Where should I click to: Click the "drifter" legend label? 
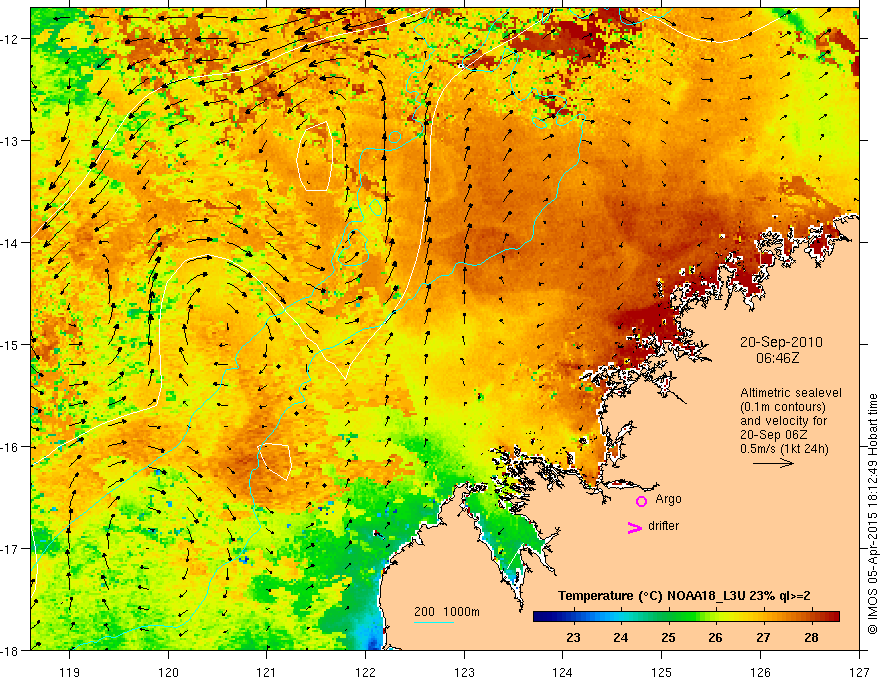click(663, 526)
